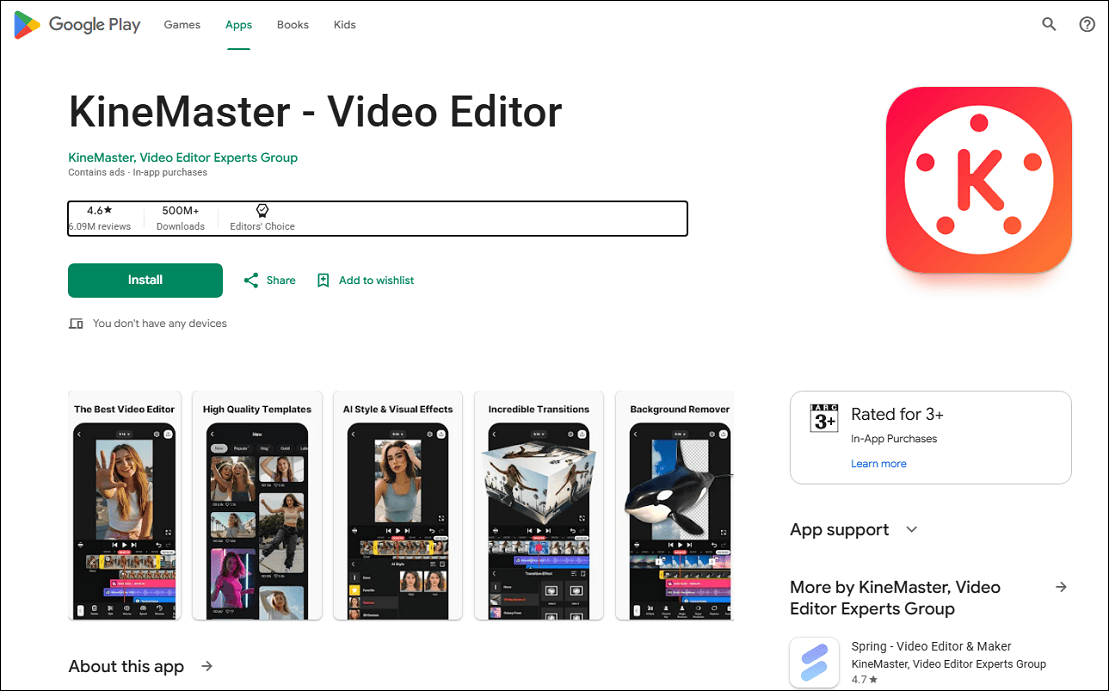Click the Editors' Choice badge icon
The height and width of the screenshot is (691, 1109).
pyautogui.click(x=262, y=210)
